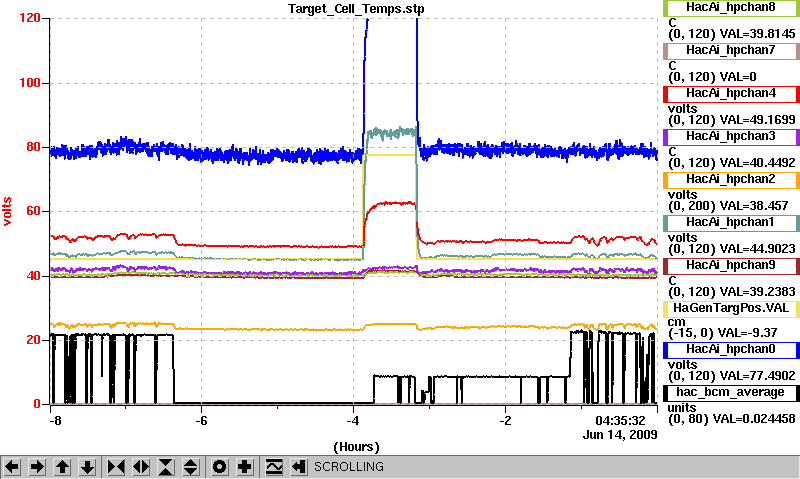Select the blue HacAi_hpchan0 legend entry

coord(731,349)
